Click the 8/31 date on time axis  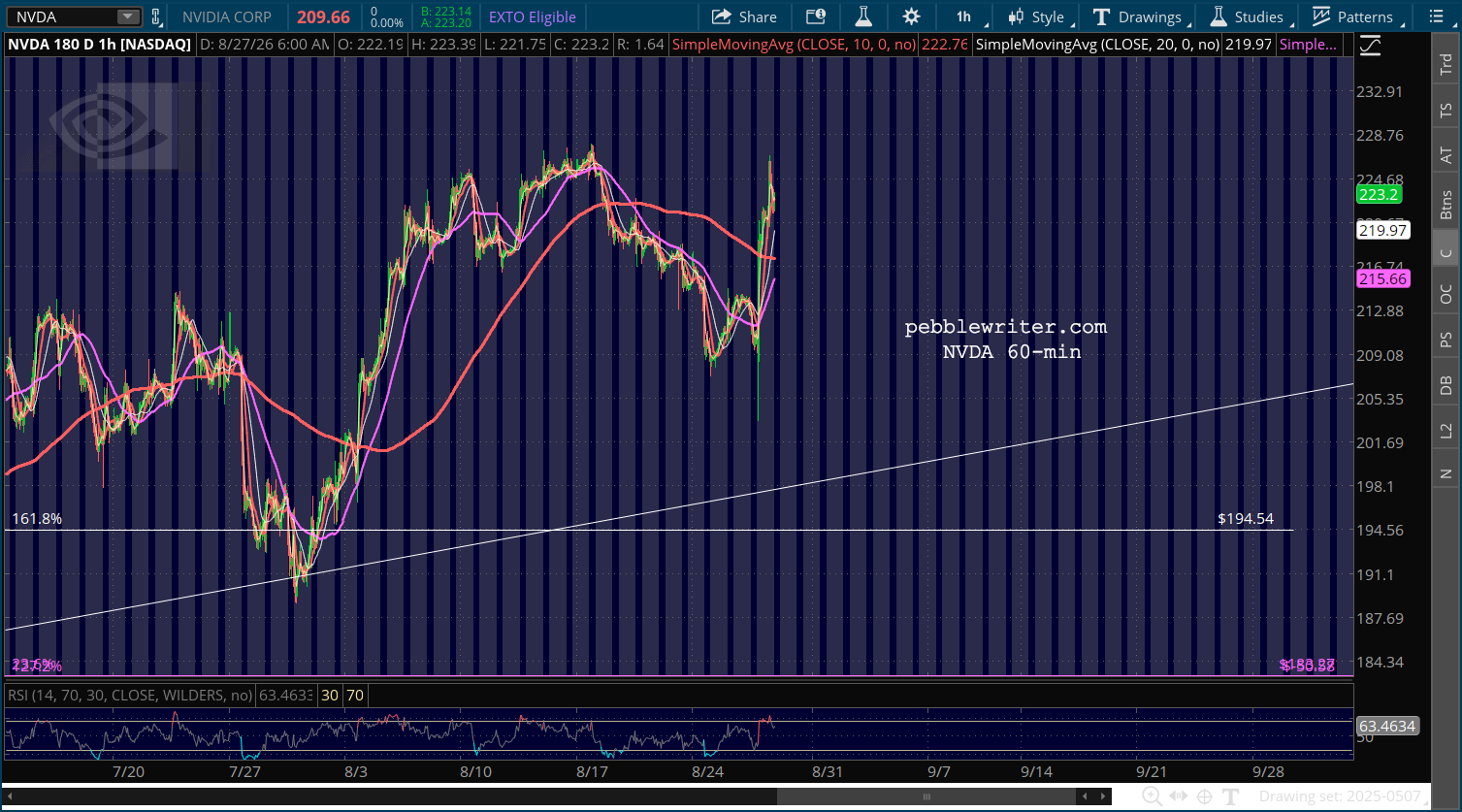[x=827, y=771]
